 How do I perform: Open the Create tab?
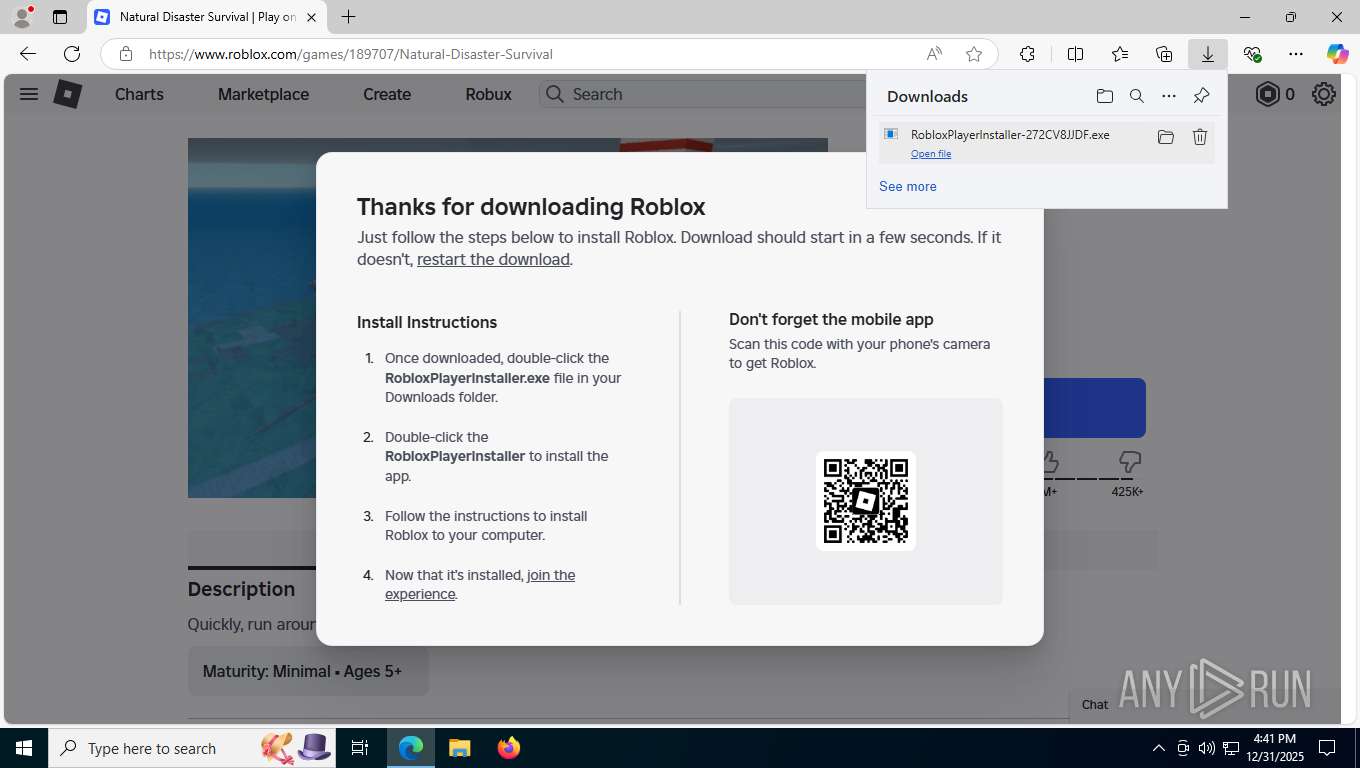[x=387, y=94]
